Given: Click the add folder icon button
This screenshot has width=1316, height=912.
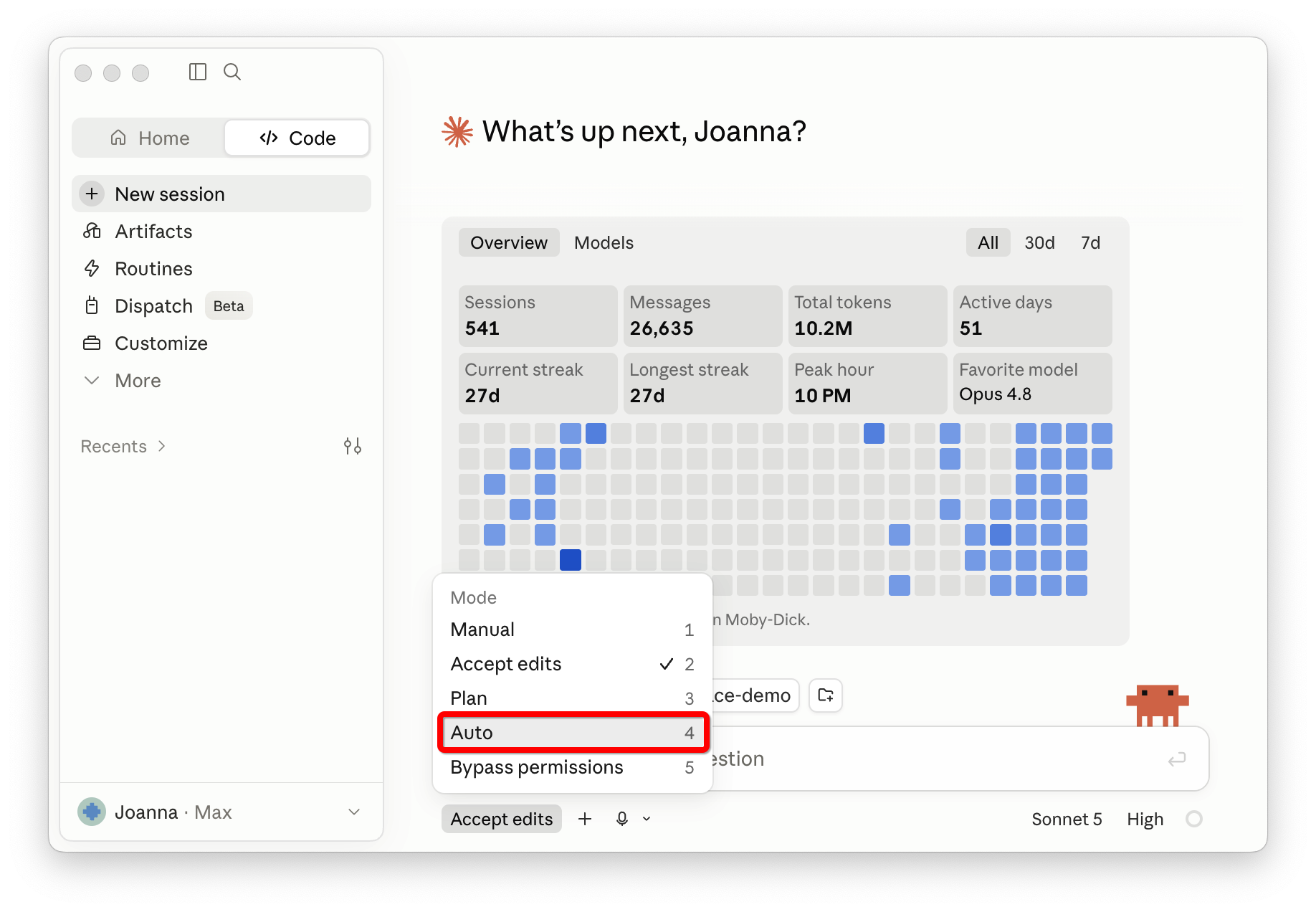Looking at the screenshot, I should [x=826, y=695].
